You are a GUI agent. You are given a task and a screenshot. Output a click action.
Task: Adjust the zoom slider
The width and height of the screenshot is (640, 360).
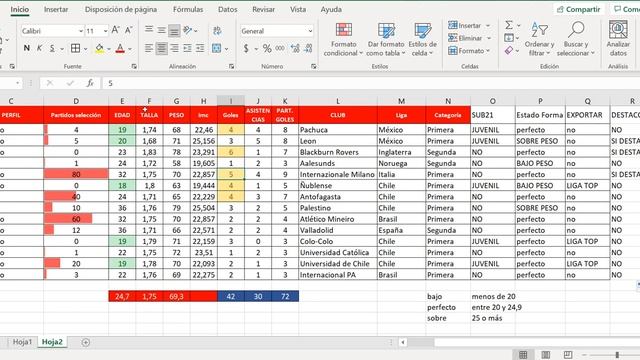pyautogui.click(x=617, y=355)
